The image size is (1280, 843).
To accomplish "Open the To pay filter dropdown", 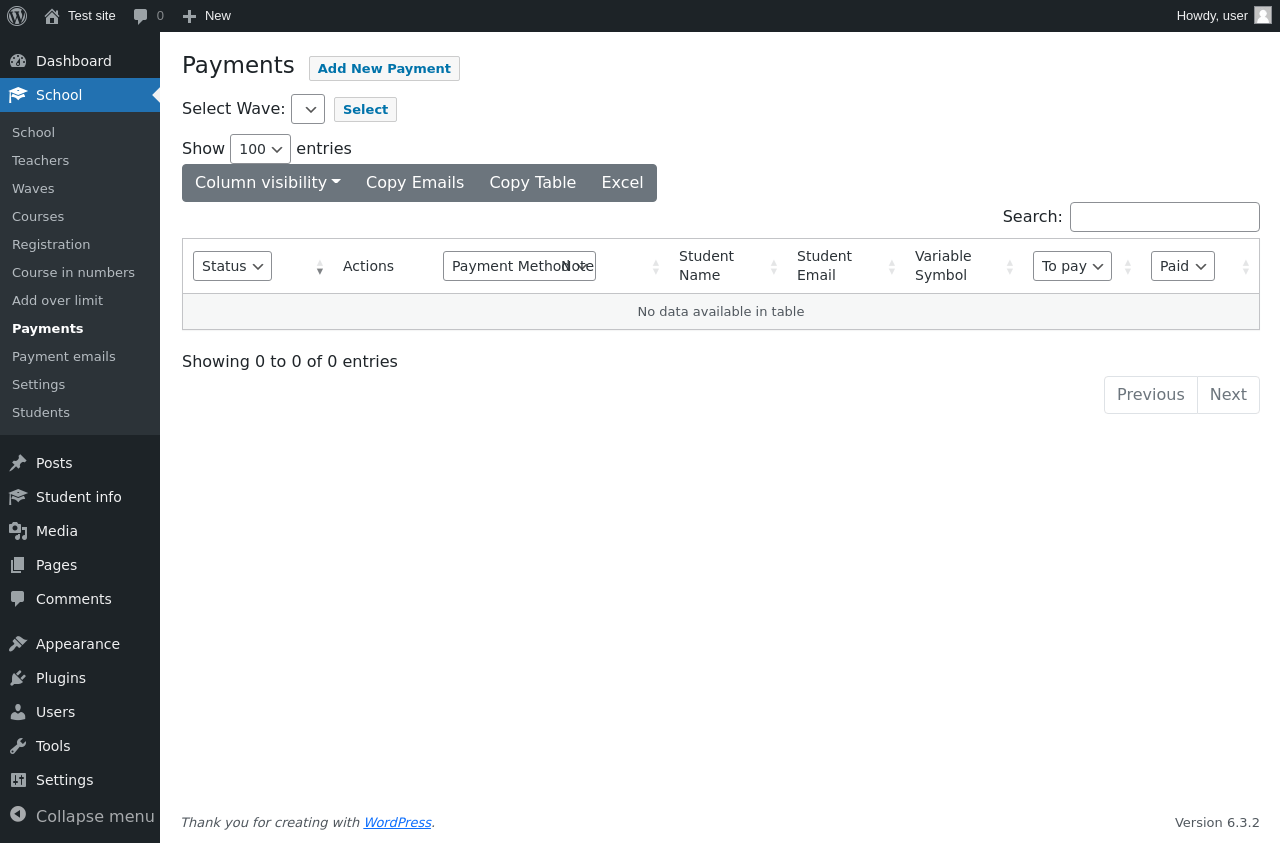I will coord(1072,266).
